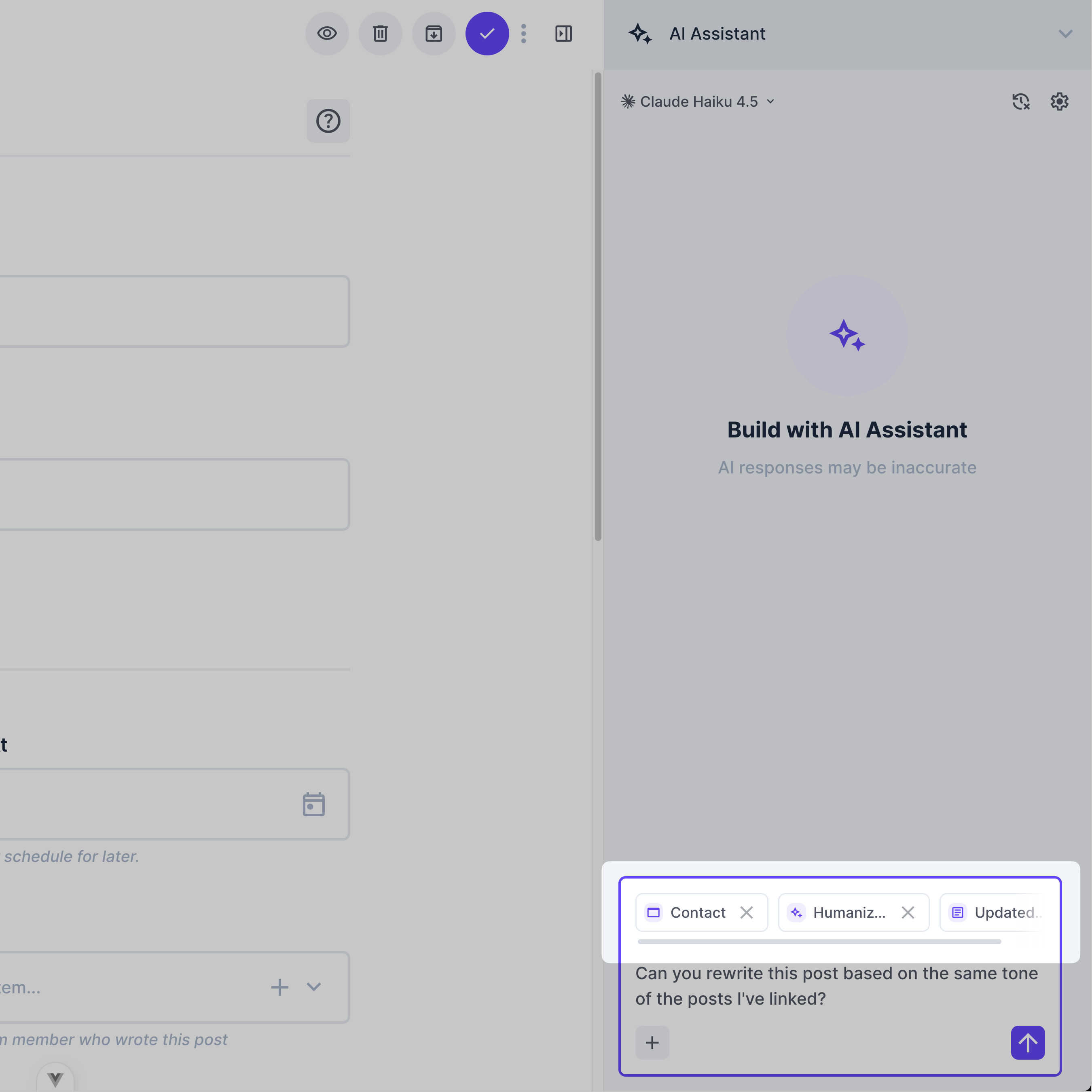Image resolution: width=1092 pixels, height=1092 pixels.
Task: Click the AI Assistant header title
Action: pos(717,33)
